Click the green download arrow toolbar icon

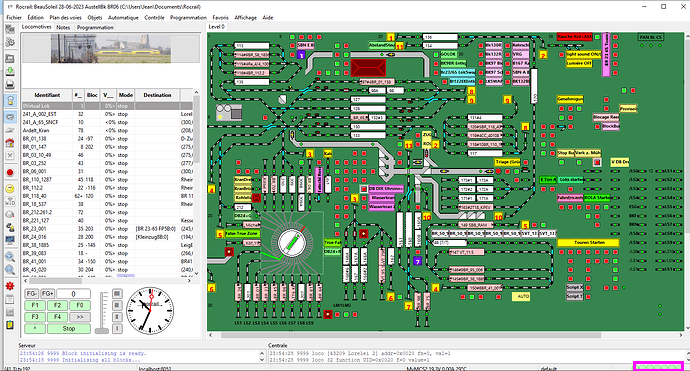[x=10, y=71]
